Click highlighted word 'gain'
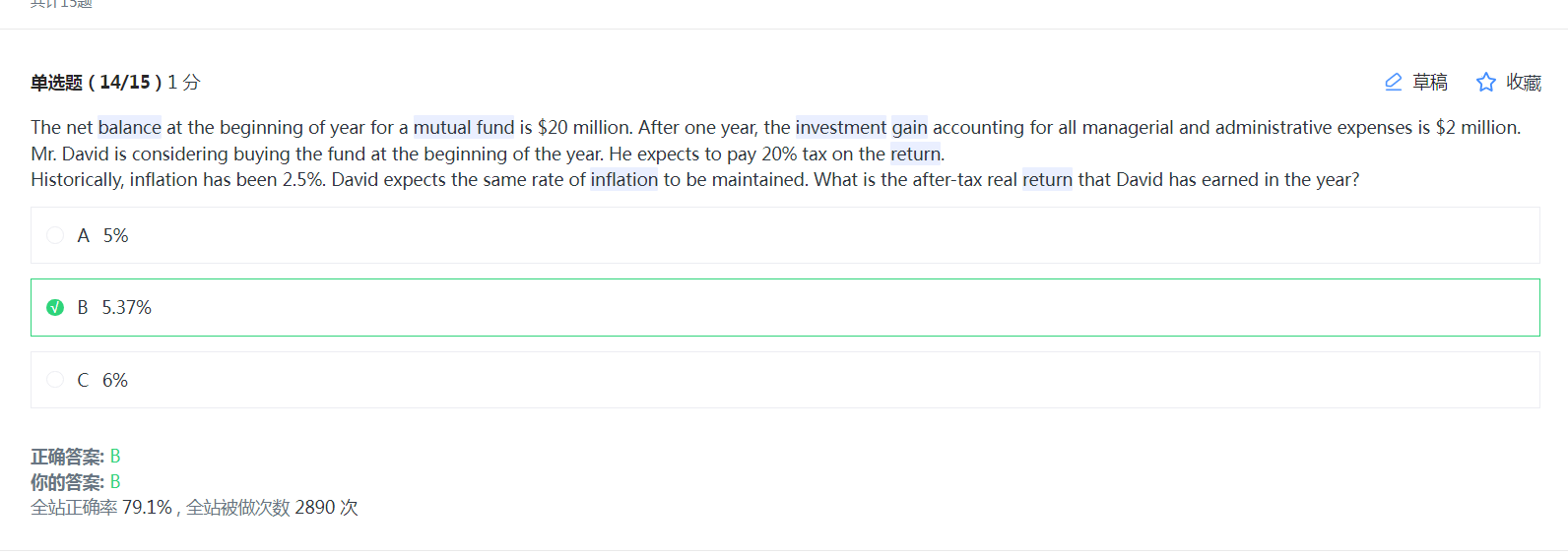This screenshot has height=555, width=1568. click(x=910, y=127)
